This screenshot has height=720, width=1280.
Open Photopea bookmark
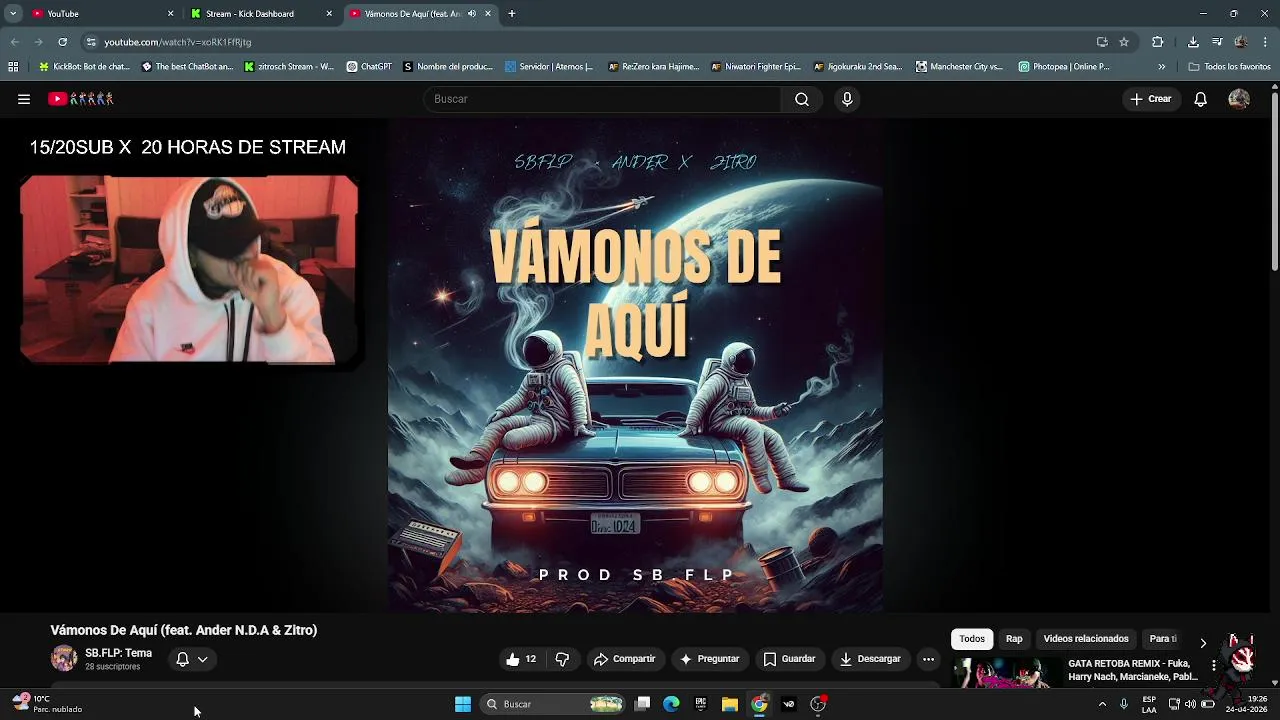[x=1065, y=67]
